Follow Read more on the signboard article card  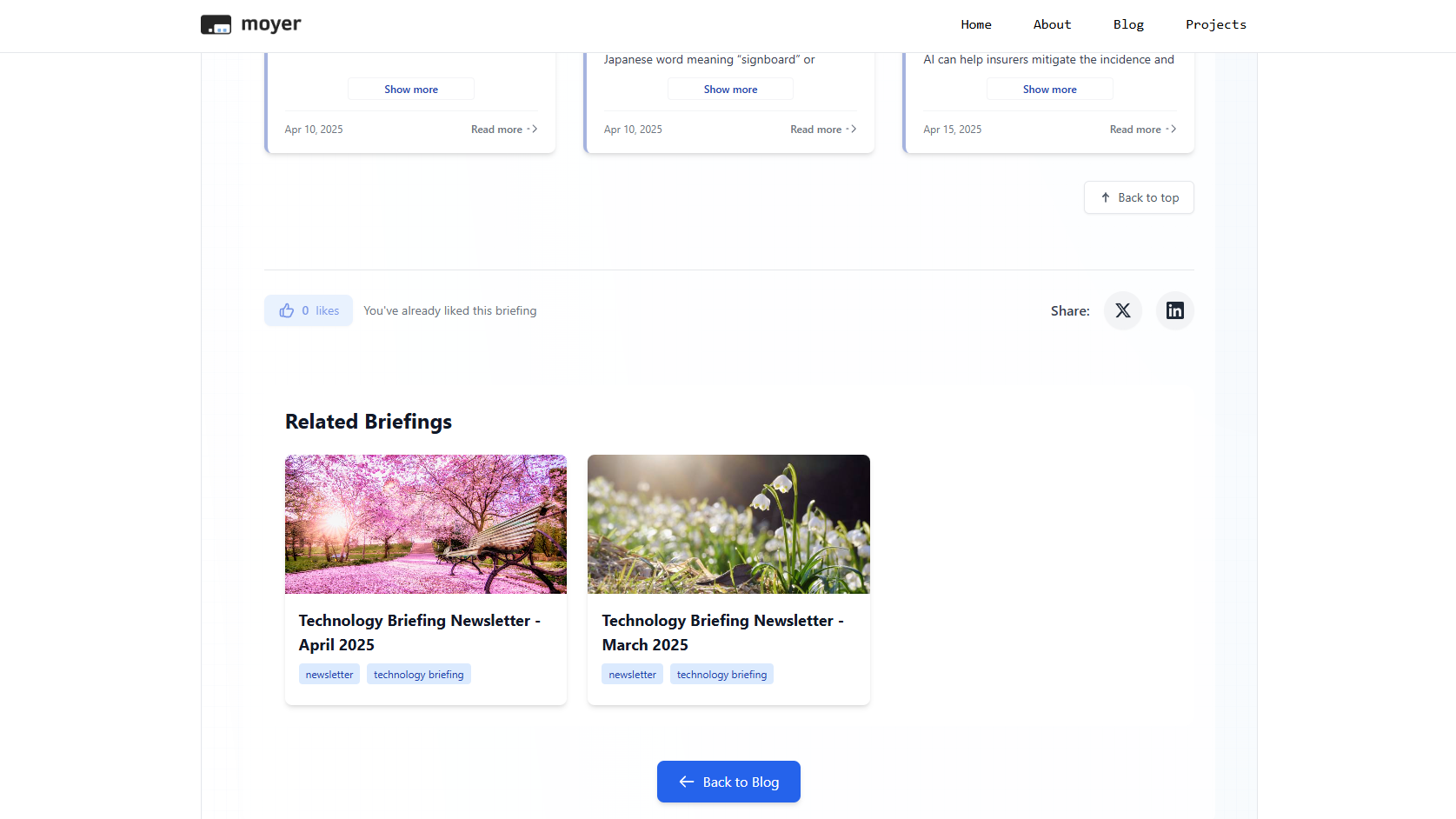click(x=822, y=130)
